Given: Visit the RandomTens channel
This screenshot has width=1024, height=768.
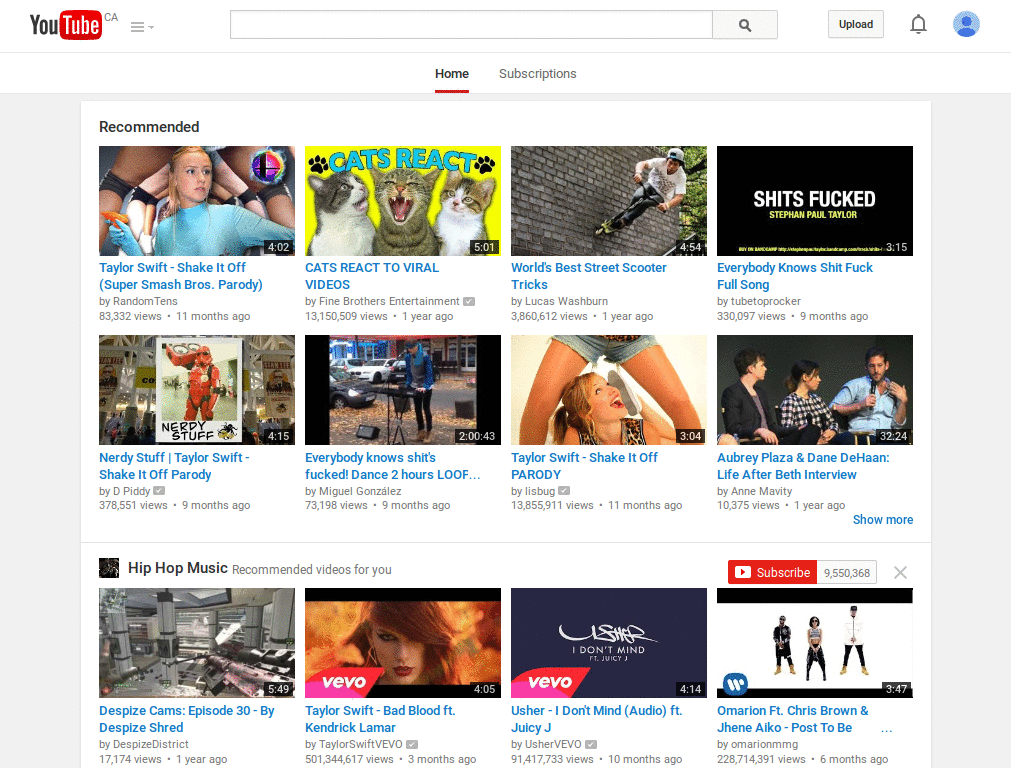Looking at the screenshot, I should 145,301.
